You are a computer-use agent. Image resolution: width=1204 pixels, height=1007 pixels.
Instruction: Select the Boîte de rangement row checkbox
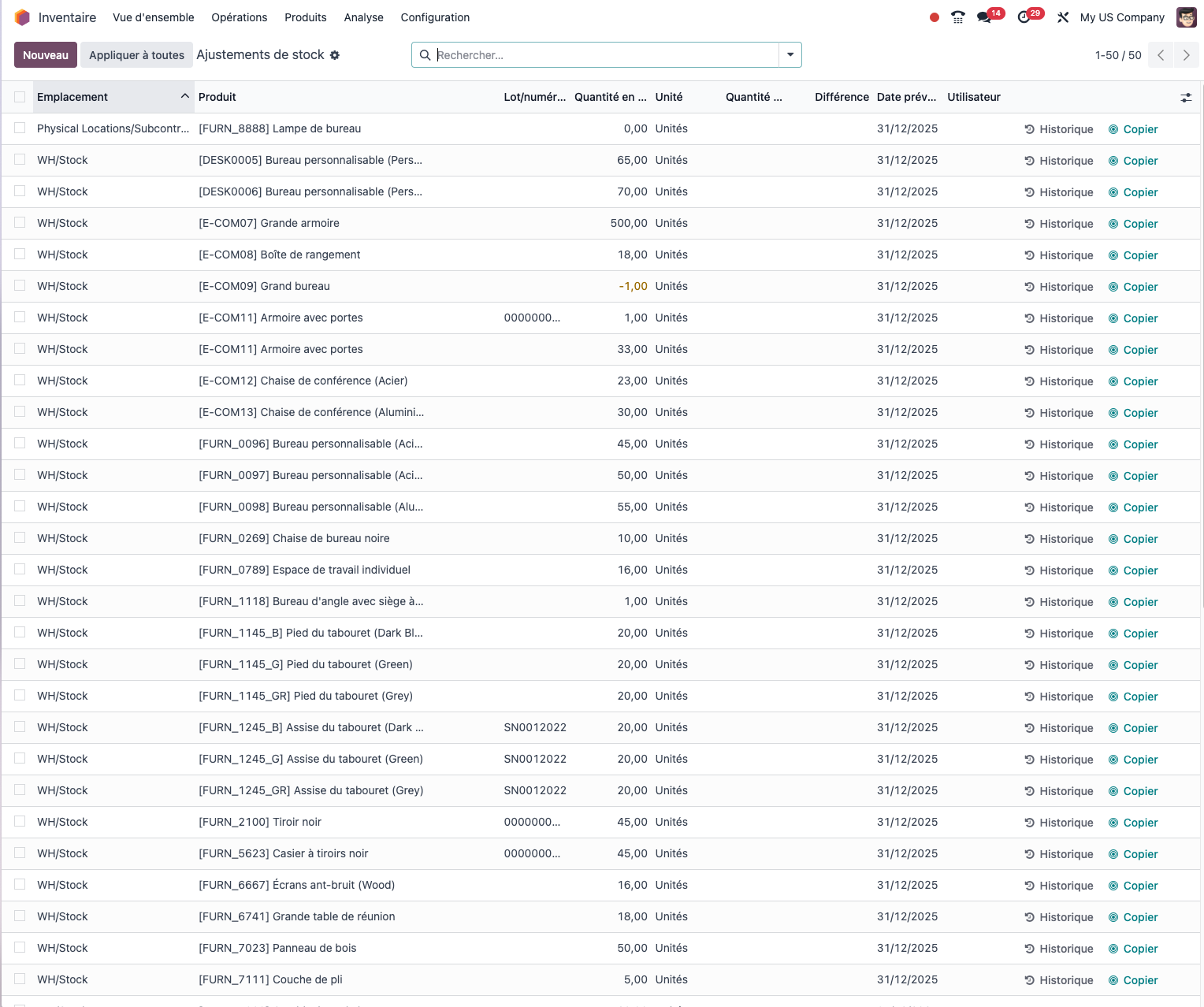20,255
